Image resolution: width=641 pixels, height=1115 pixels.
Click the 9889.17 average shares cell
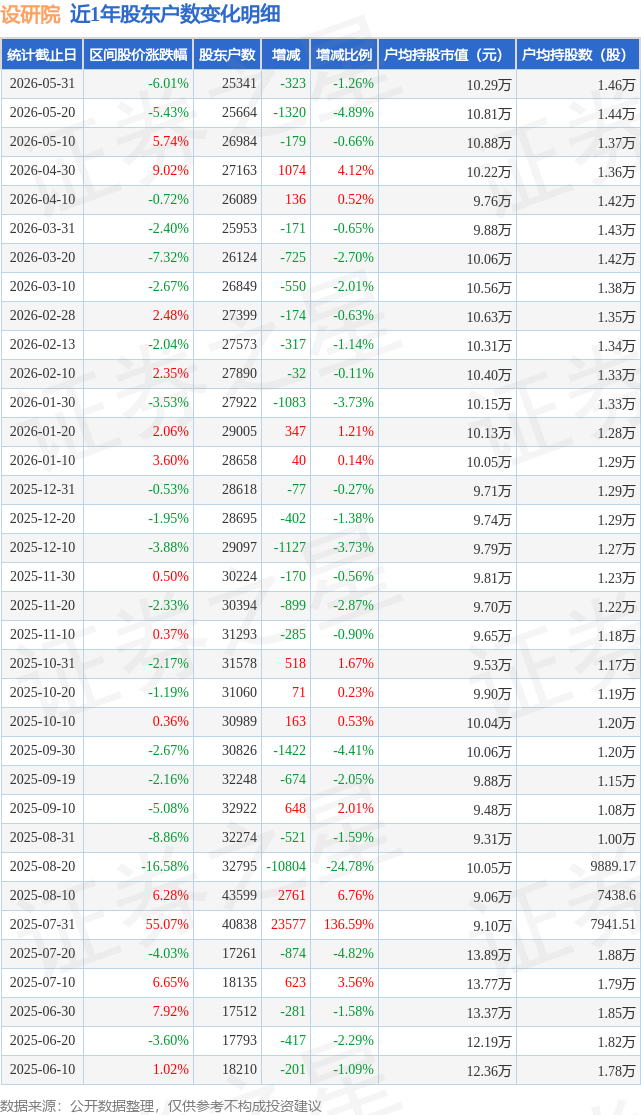[611, 866]
